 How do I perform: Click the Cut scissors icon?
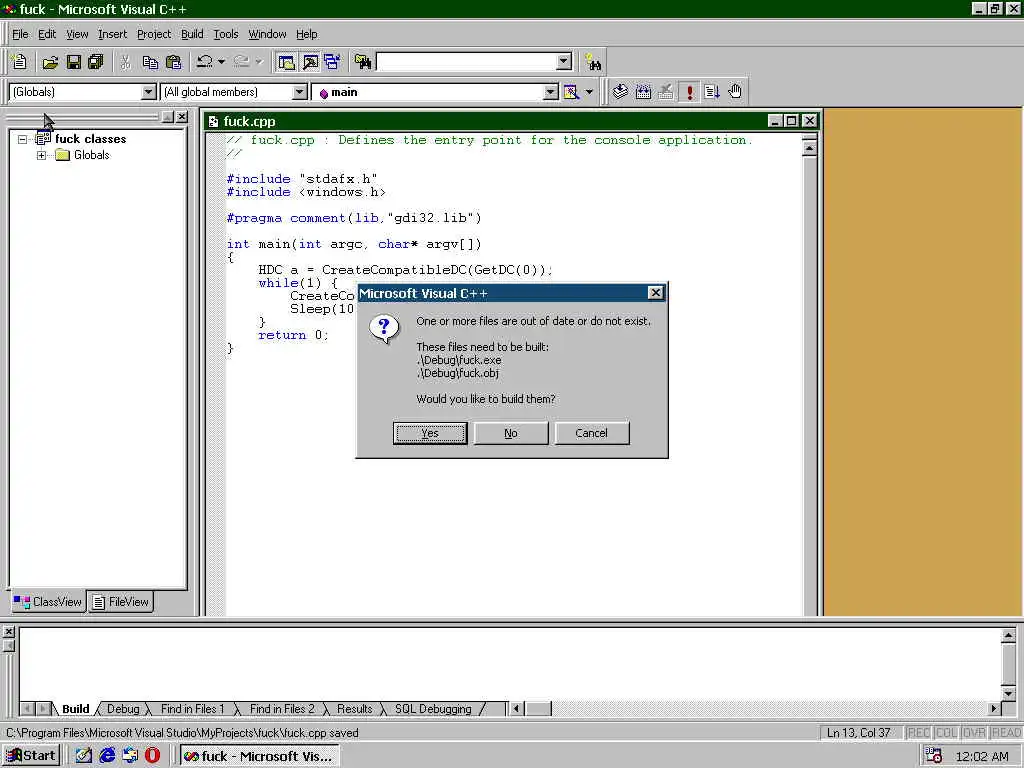(x=125, y=62)
